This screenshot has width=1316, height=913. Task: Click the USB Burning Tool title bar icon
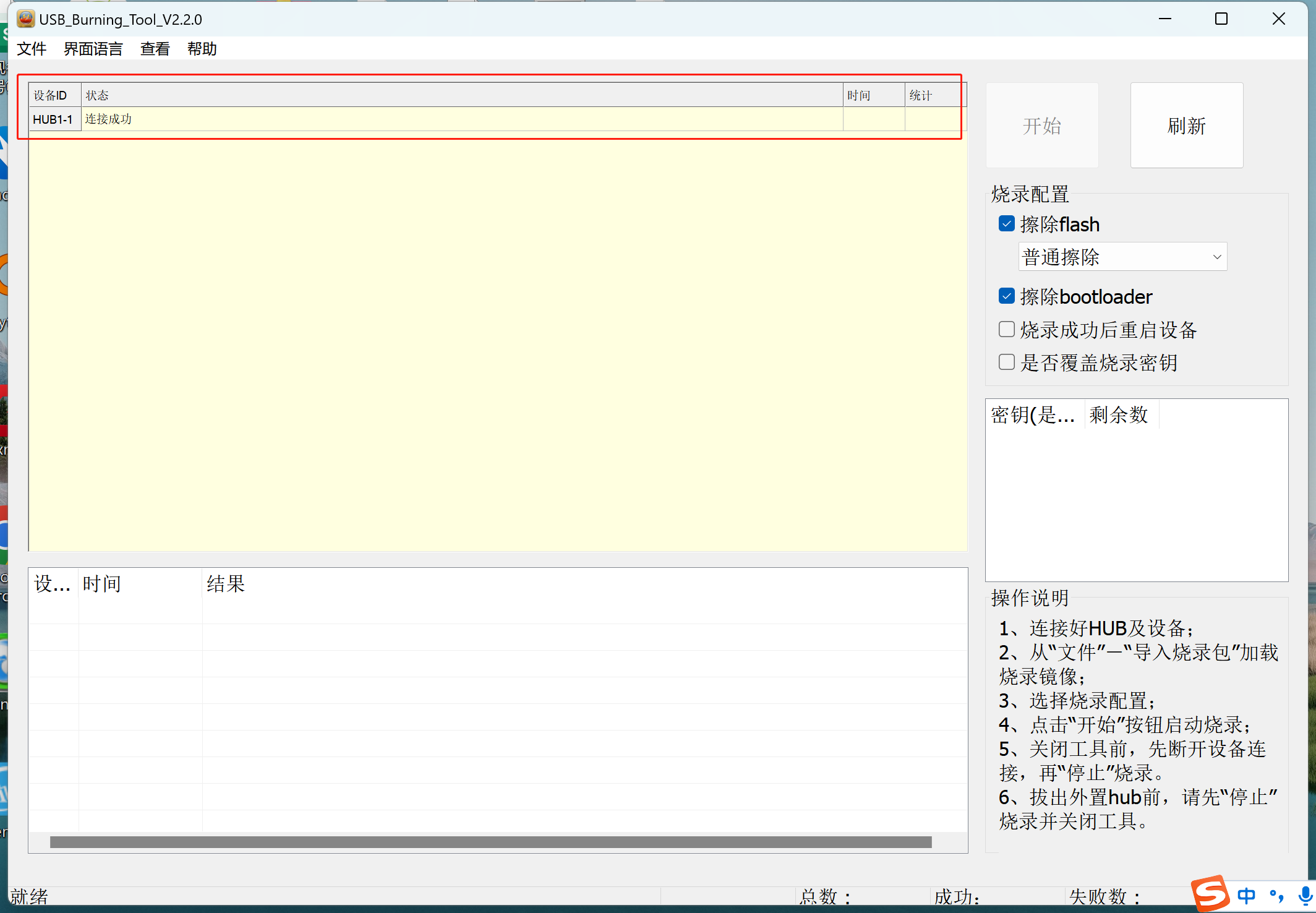point(25,19)
